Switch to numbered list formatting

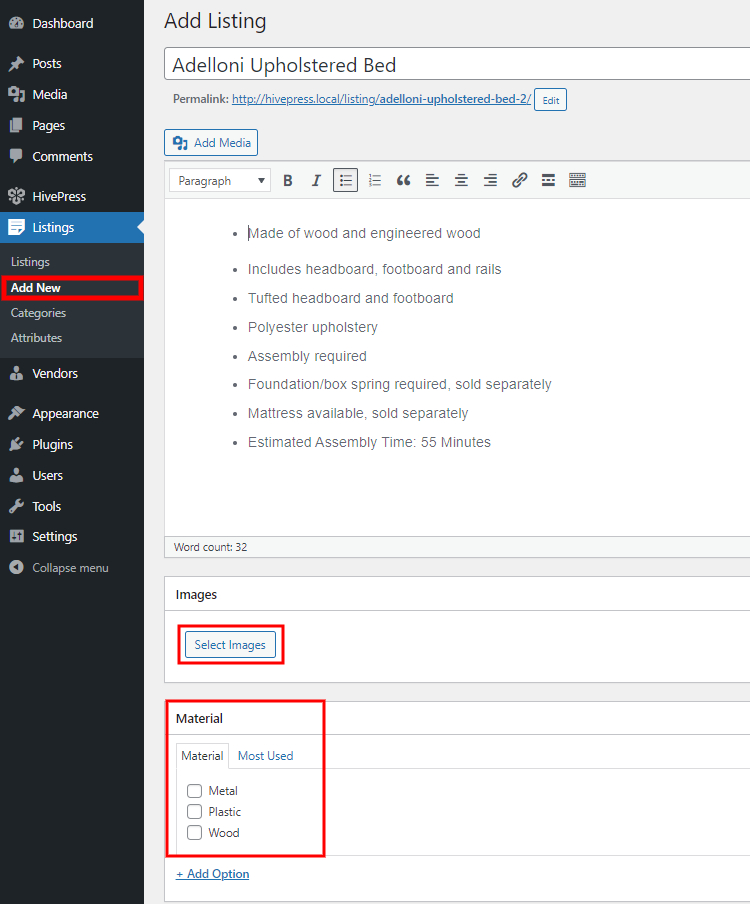coord(374,181)
